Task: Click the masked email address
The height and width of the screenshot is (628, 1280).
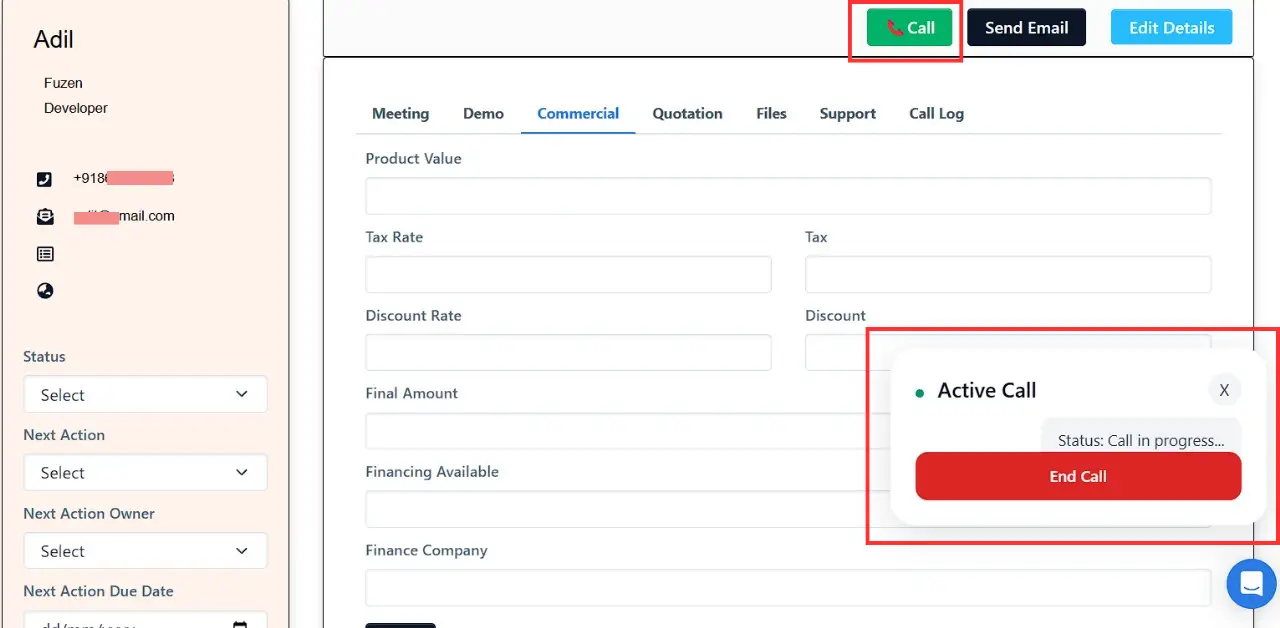Action: tap(124, 216)
